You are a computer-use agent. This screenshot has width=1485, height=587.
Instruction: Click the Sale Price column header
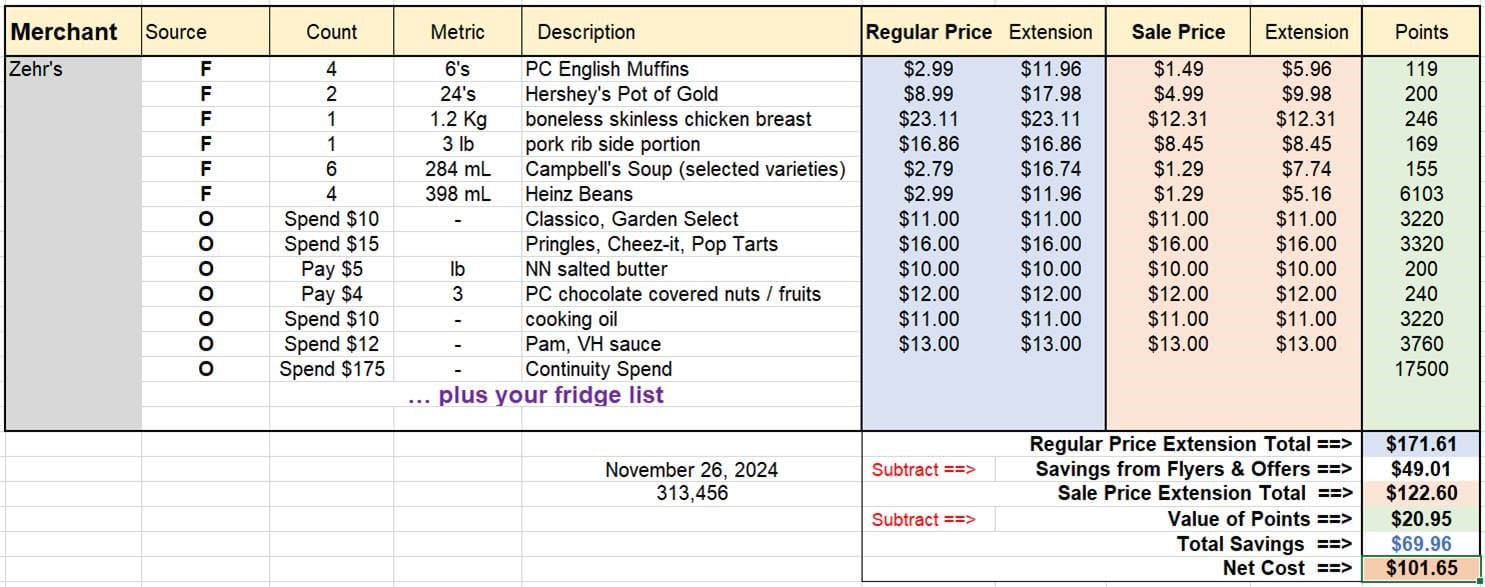click(1178, 31)
